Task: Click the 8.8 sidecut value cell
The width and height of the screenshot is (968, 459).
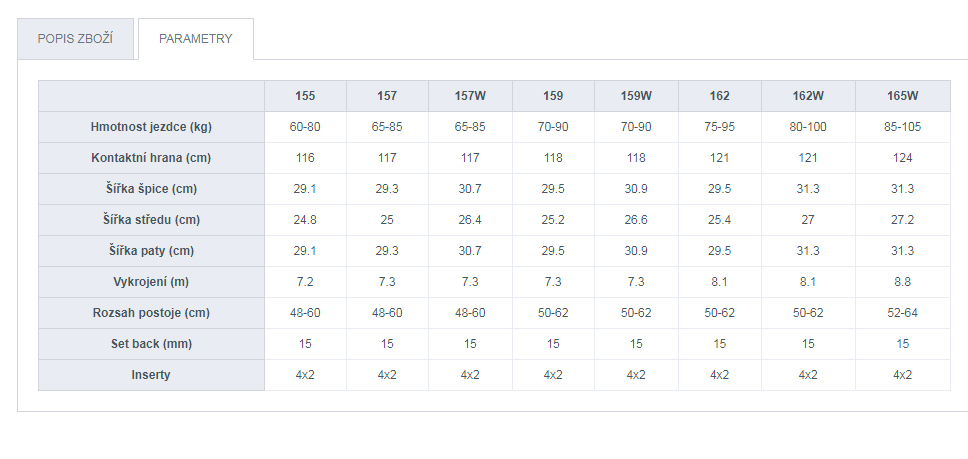Action: point(902,282)
